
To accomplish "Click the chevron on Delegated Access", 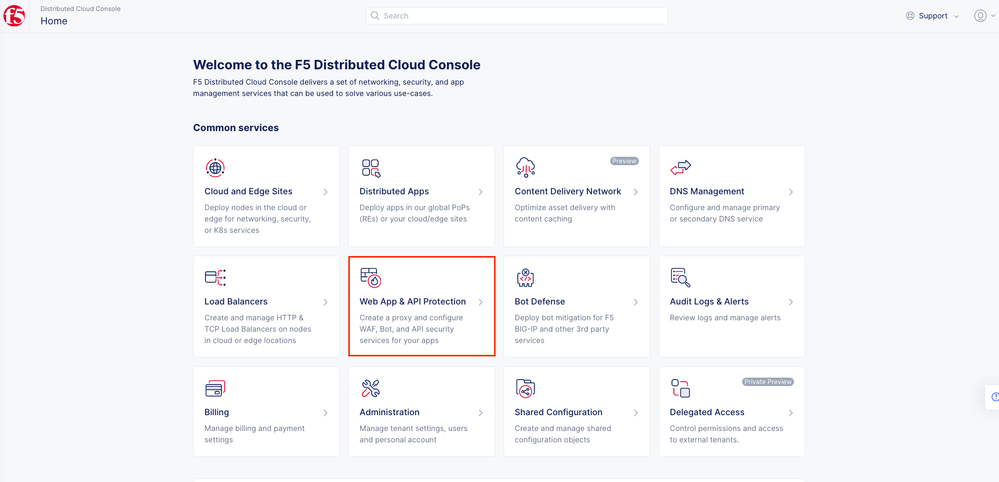I will (x=791, y=413).
